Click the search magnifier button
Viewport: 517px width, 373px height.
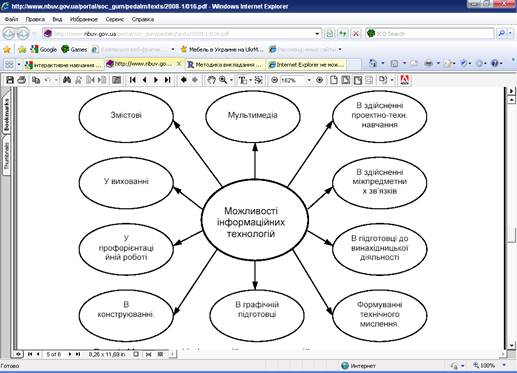[501, 34]
